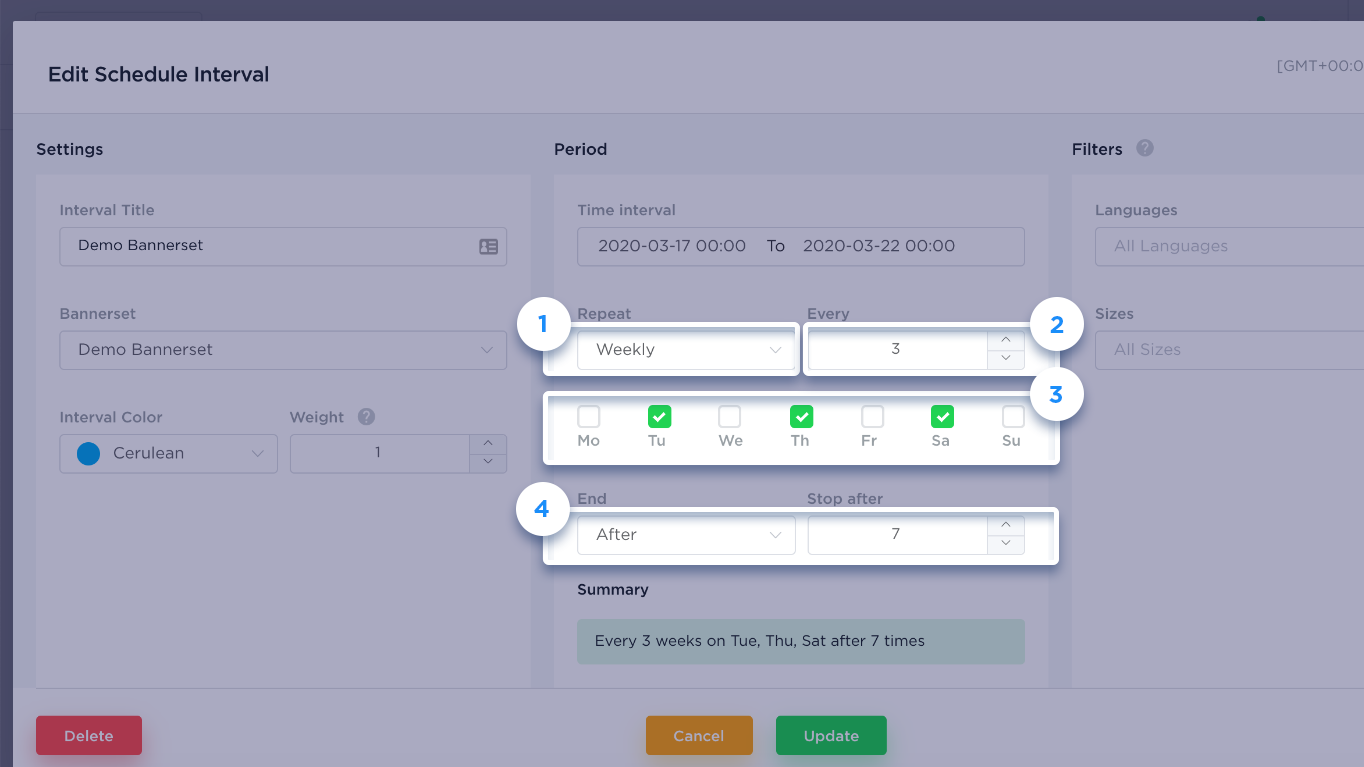This screenshot has height=767, width=1364.
Task: Click the Cerulean blue color circle
Action: pyautogui.click(x=89, y=454)
